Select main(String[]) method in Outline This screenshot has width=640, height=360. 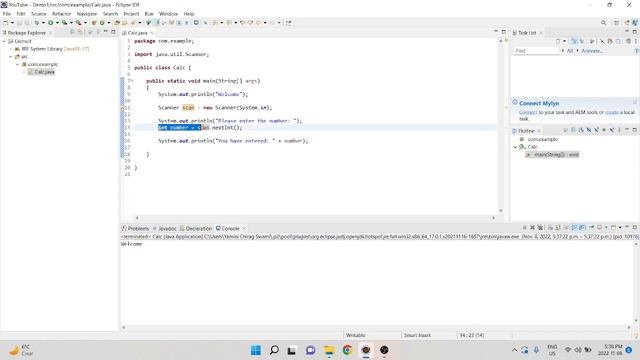[553, 155]
